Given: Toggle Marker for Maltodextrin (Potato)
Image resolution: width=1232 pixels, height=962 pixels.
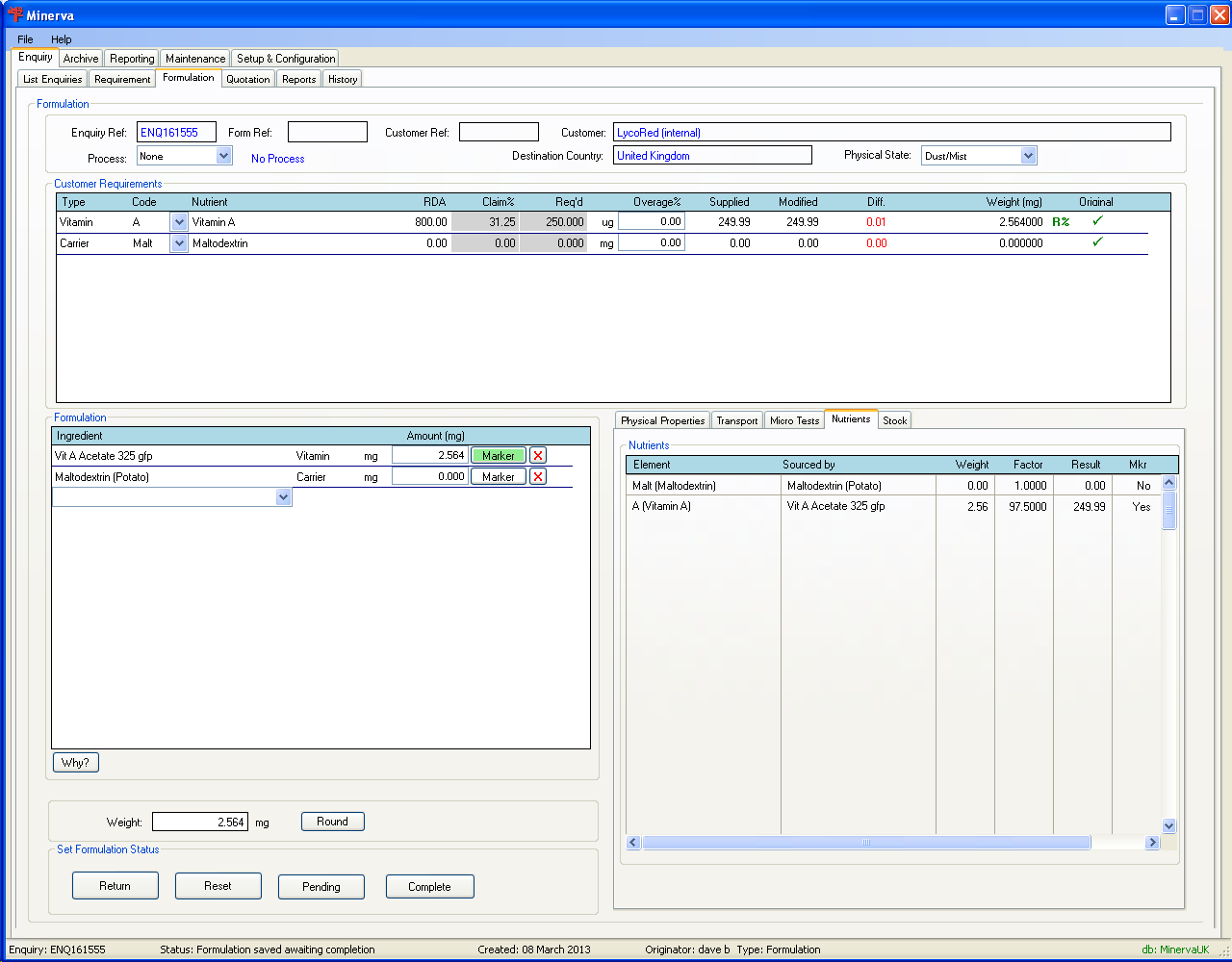Looking at the screenshot, I should 498,477.
